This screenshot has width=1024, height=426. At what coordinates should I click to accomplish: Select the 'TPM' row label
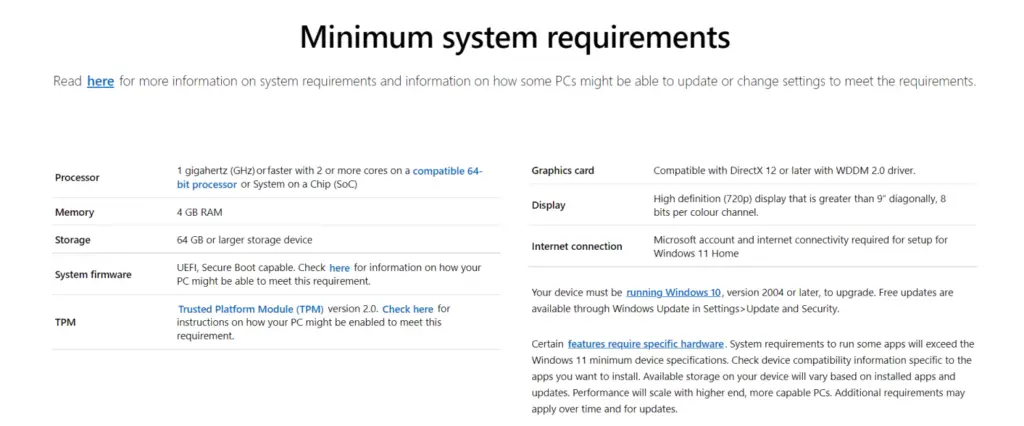pos(64,323)
